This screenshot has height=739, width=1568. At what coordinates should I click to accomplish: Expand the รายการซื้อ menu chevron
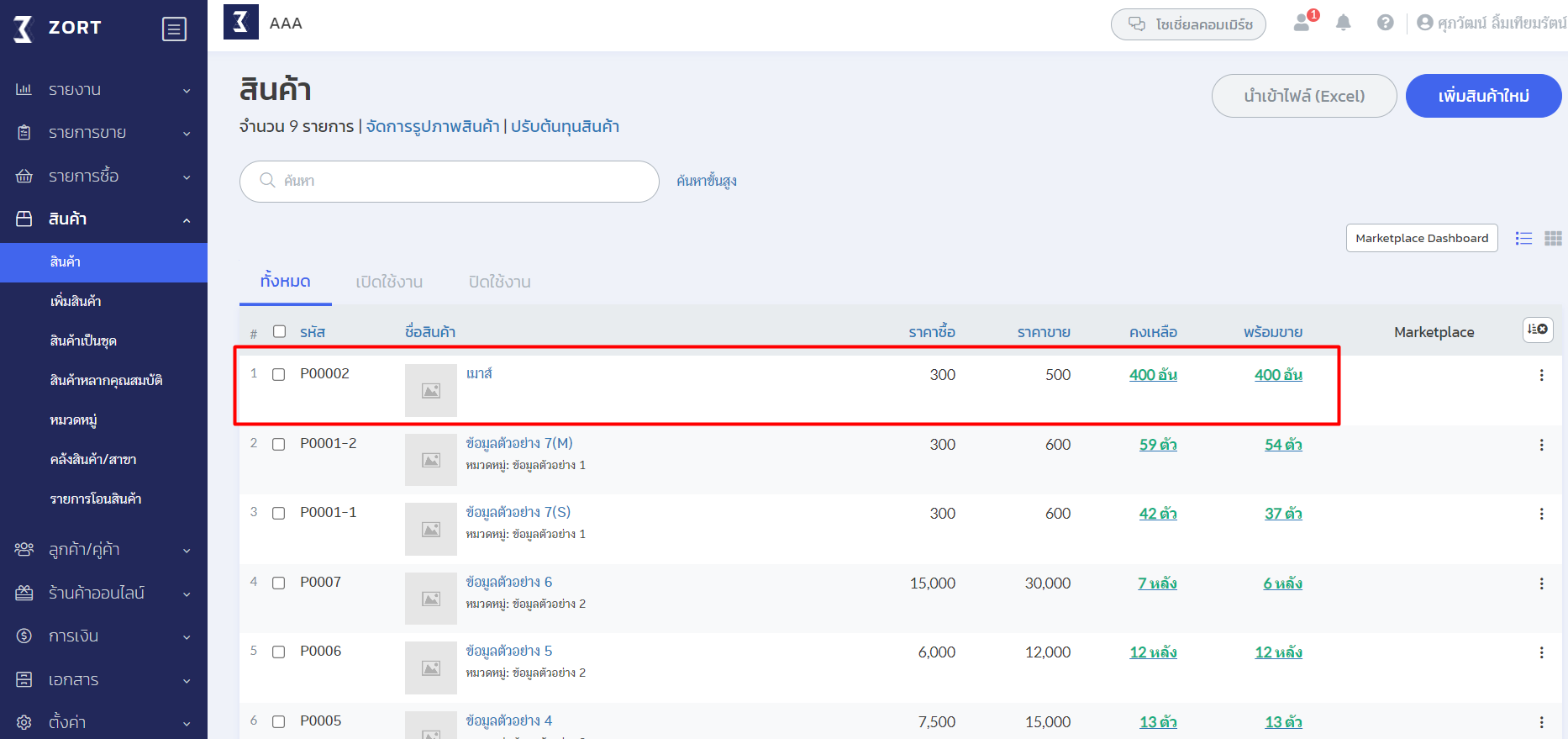pyautogui.click(x=187, y=177)
